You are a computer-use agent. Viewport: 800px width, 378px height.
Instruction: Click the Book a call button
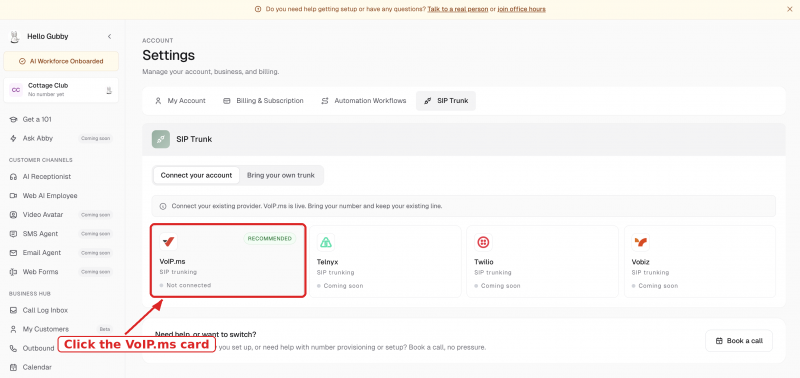pyautogui.click(x=739, y=341)
